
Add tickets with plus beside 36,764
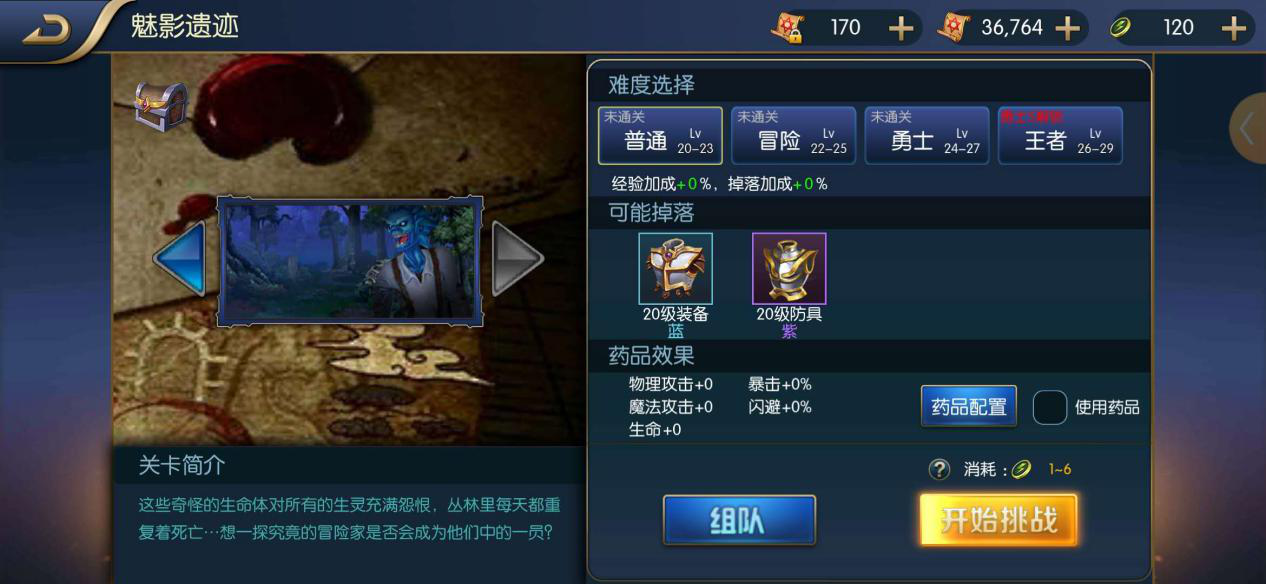click(x=1067, y=28)
